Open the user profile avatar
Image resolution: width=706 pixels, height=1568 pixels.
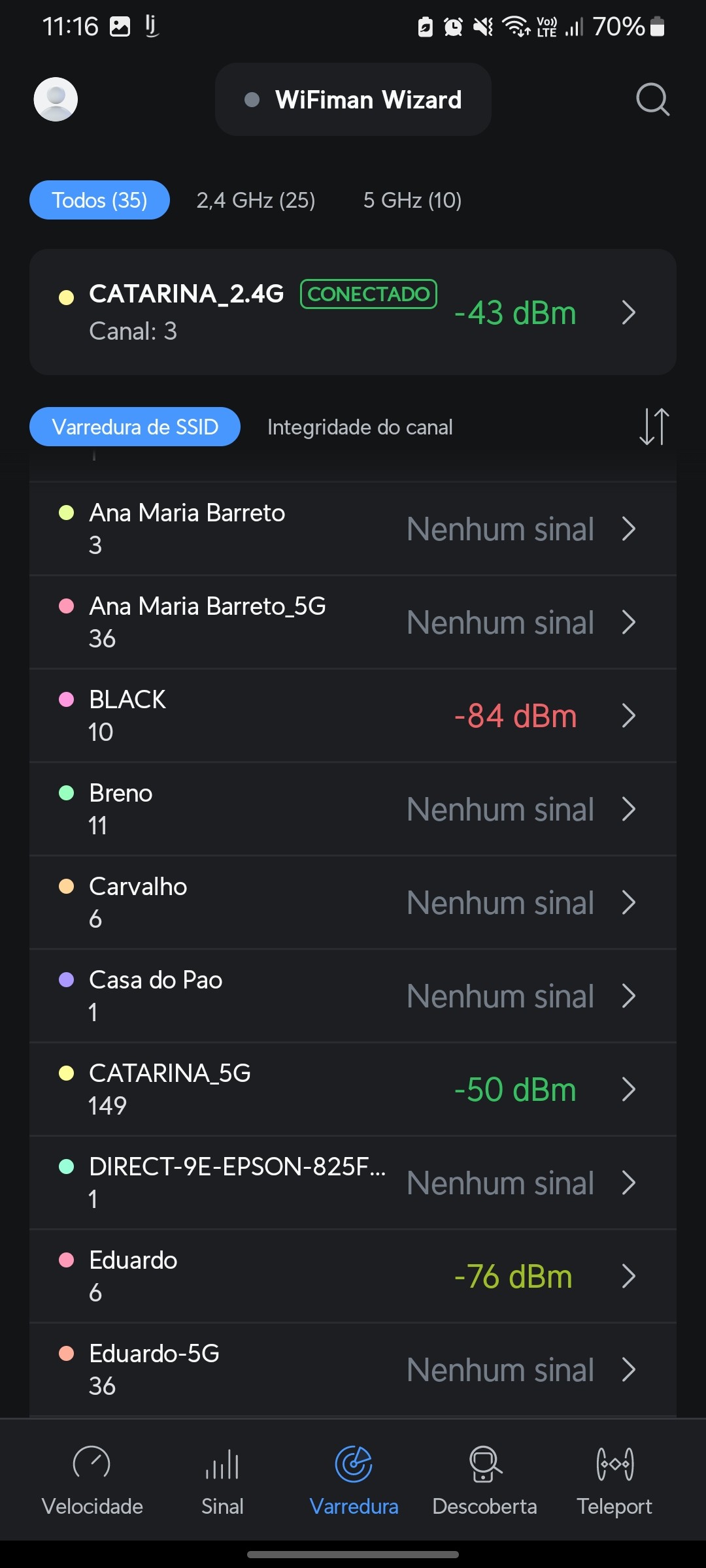point(56,99)
